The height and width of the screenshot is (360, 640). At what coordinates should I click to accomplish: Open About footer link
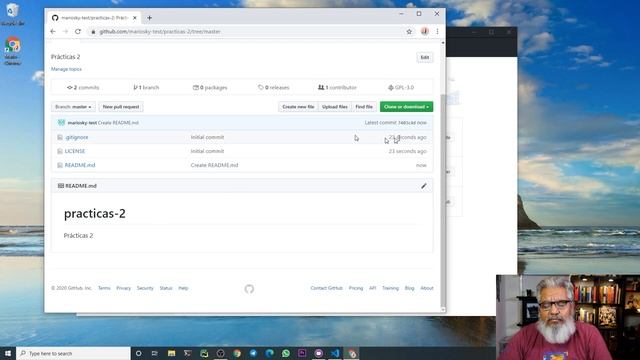click(427, 288)
